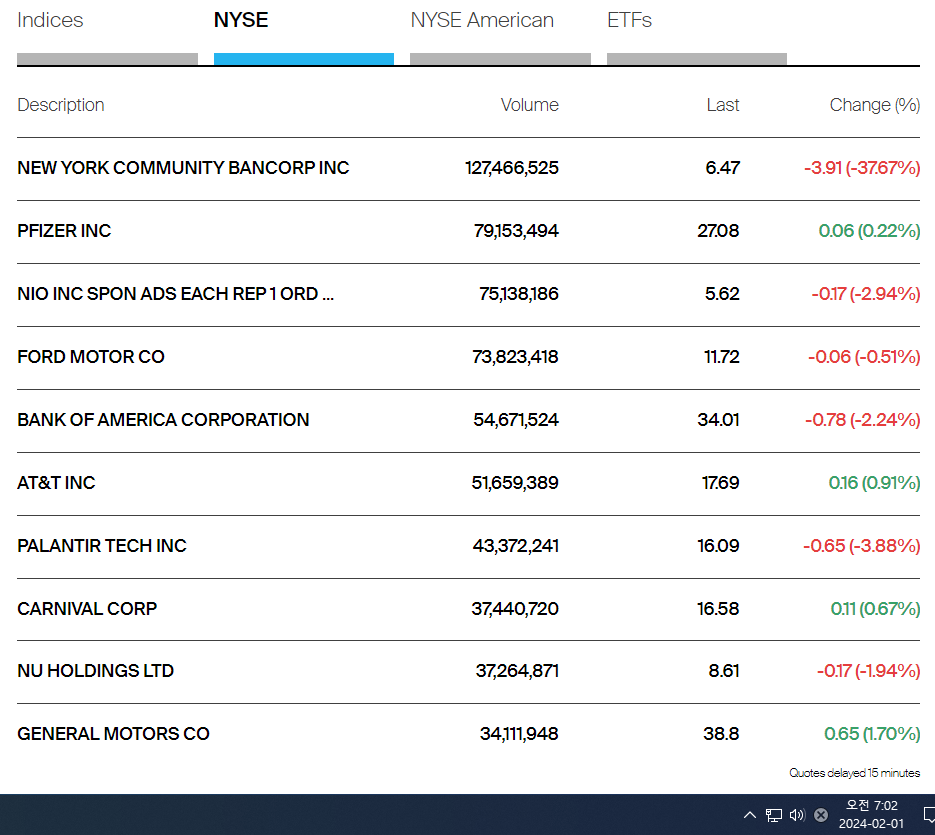Viewport: 935px width, 835px height.
Task: Open NU Holdings Ltd quote
Action: pos(95,671)
